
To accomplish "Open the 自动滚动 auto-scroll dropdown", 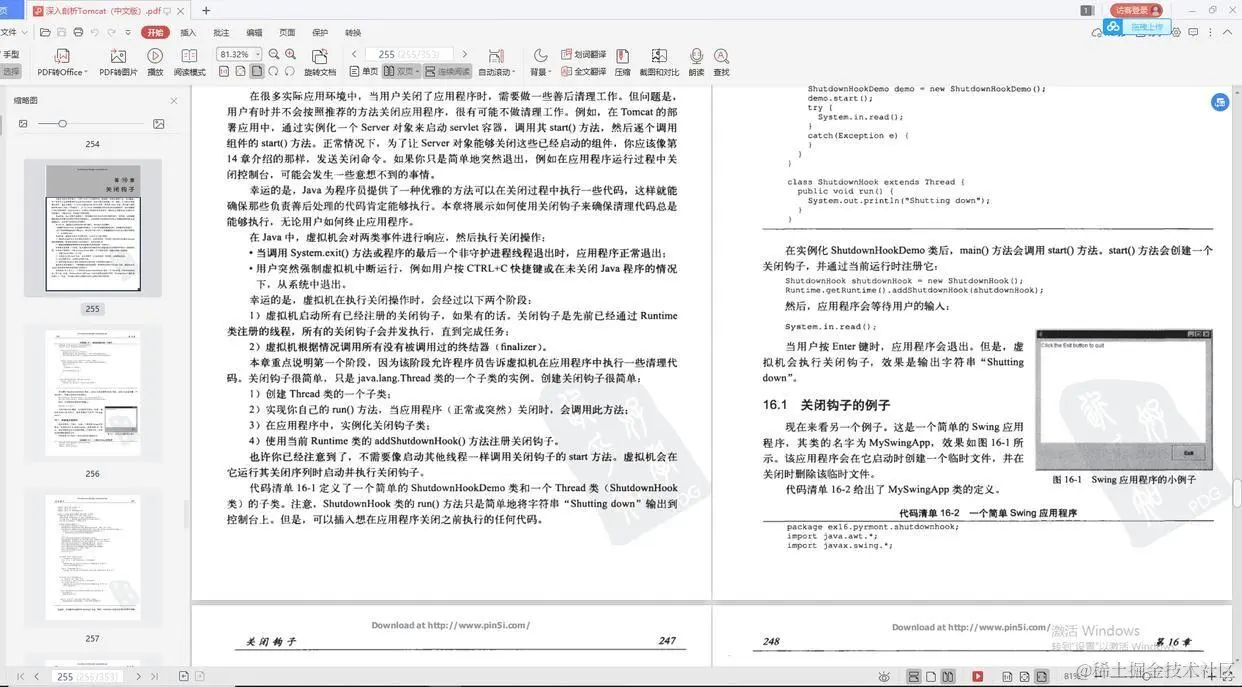I will tap(496, 62).
